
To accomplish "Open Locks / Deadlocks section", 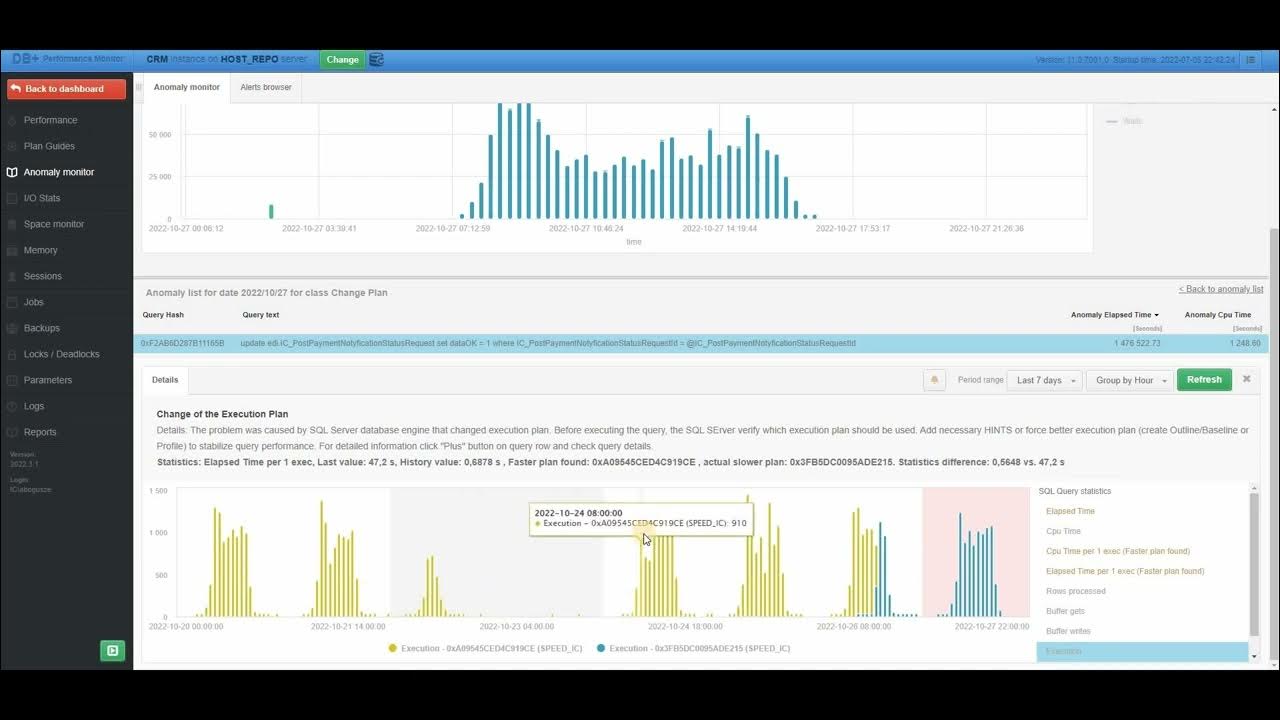I will pos(61,354).
